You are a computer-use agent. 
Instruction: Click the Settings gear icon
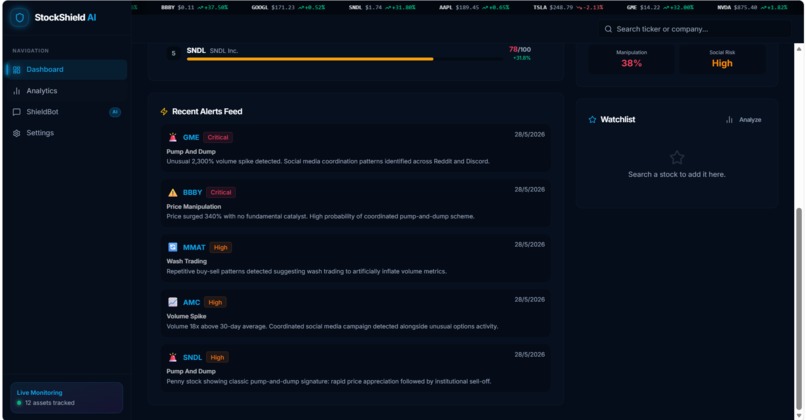point(16,133)
